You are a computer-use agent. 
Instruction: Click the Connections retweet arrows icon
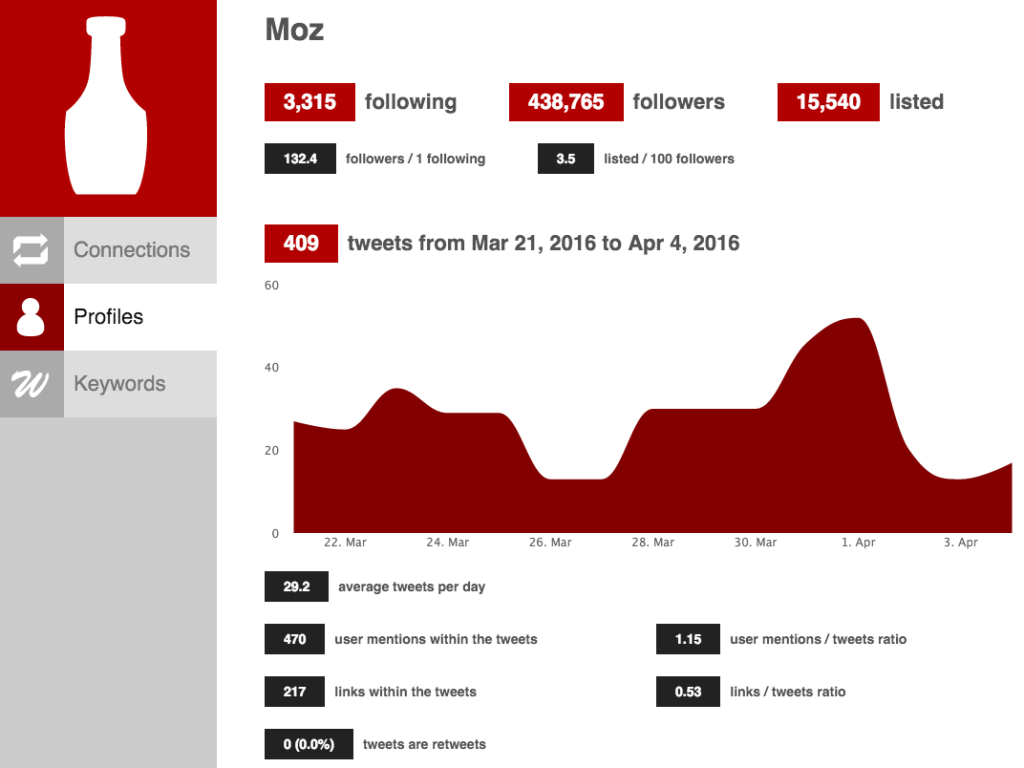click(31, 250)
